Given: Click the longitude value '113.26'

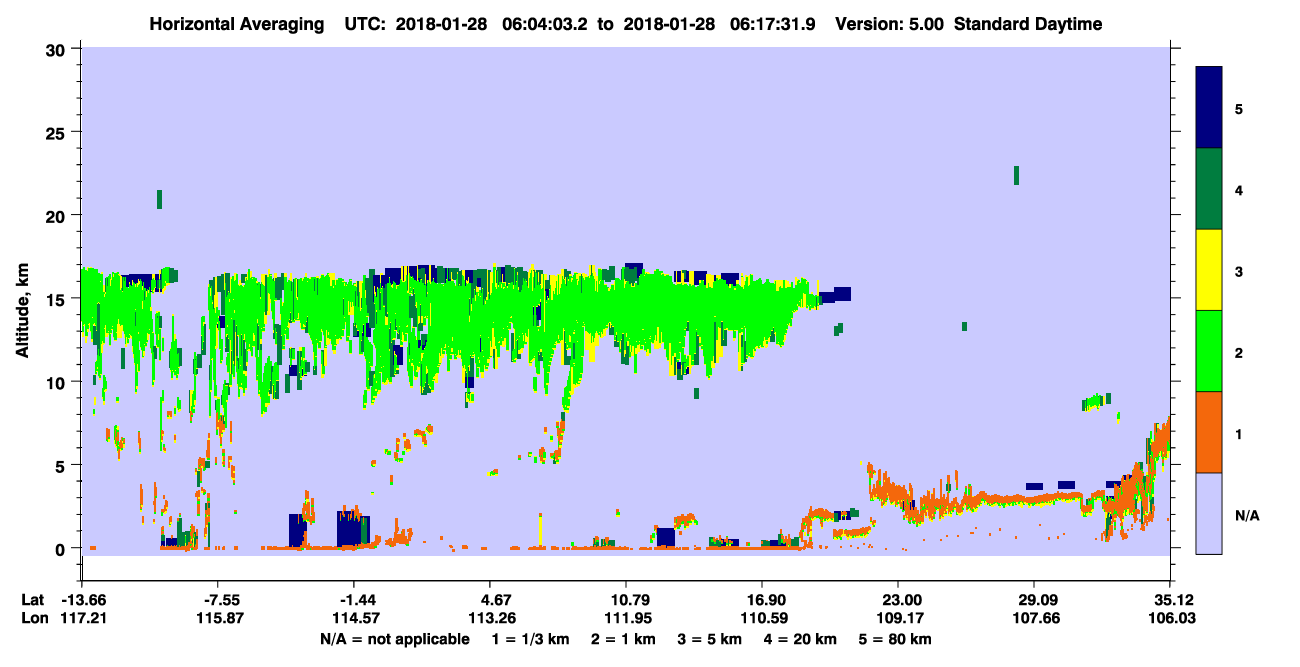Looking at the screenshot, I should (x=490, y=618).
